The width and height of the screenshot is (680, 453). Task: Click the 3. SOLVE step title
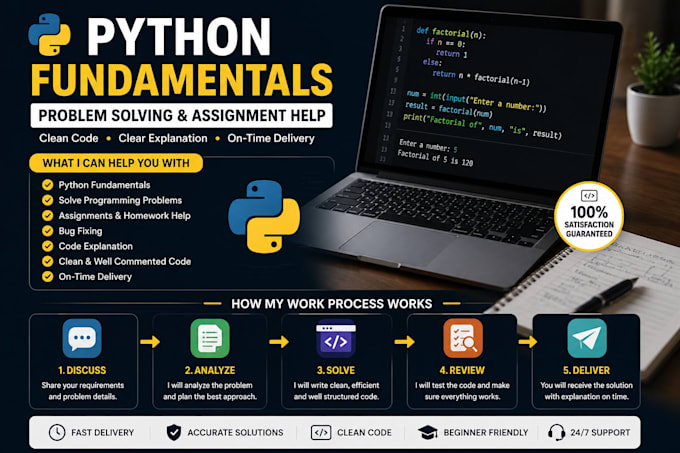tap(336, 370)
